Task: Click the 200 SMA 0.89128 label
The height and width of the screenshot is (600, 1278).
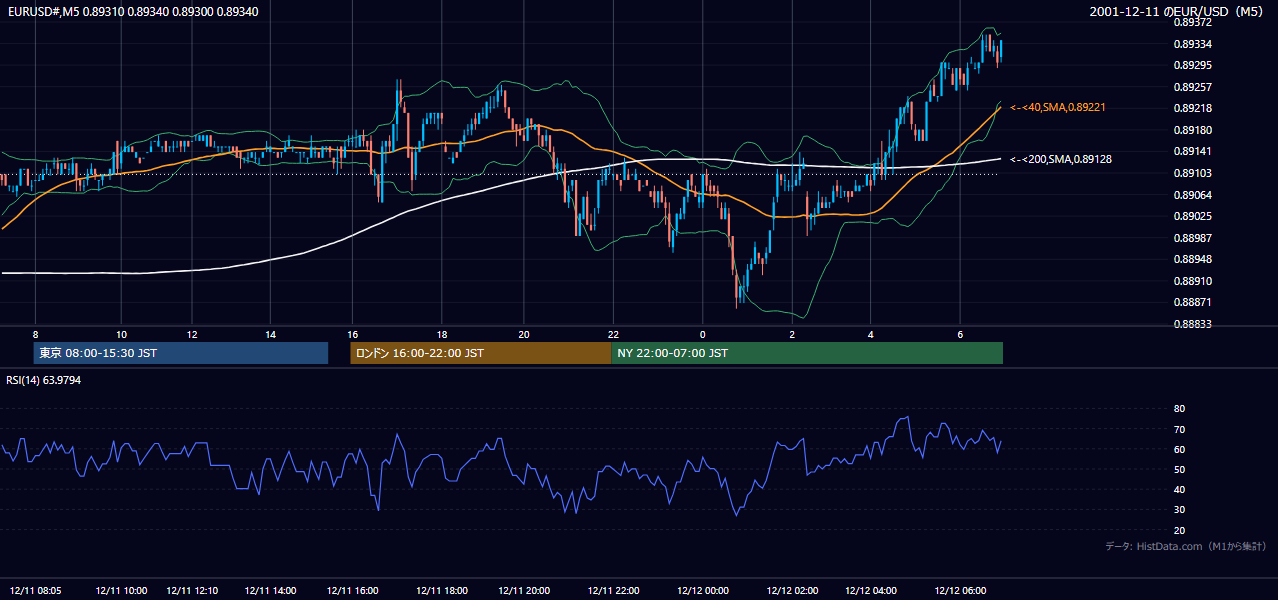Action: point(1061,159)
